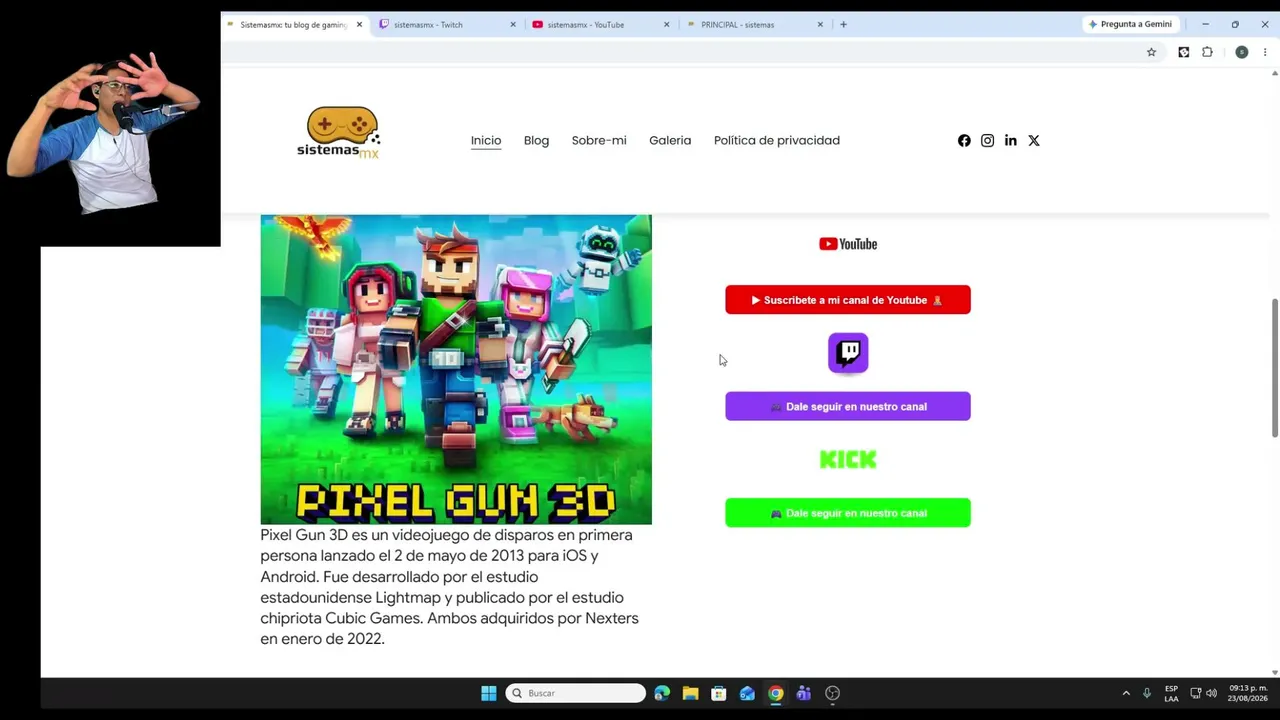Image resolution: width=1280 pixels, height=720 pixels.
Task: Open the ESP LAA language indicator
Action: tap(1171, 693)
